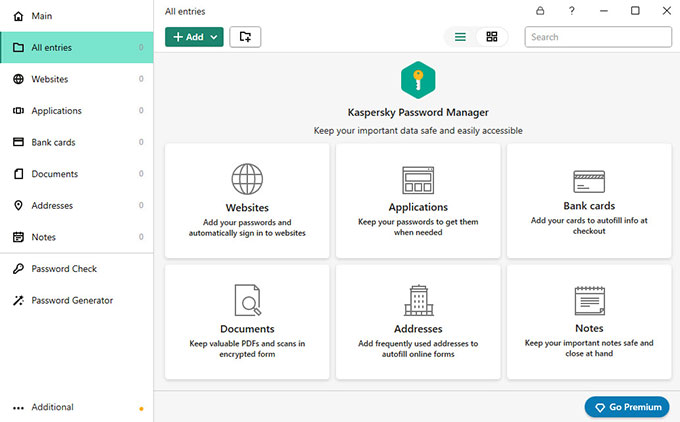The height and width of the screenshot is (422, 680).
Task: Click the Search field
Action: pyautogui.click(x=598, y=37)
